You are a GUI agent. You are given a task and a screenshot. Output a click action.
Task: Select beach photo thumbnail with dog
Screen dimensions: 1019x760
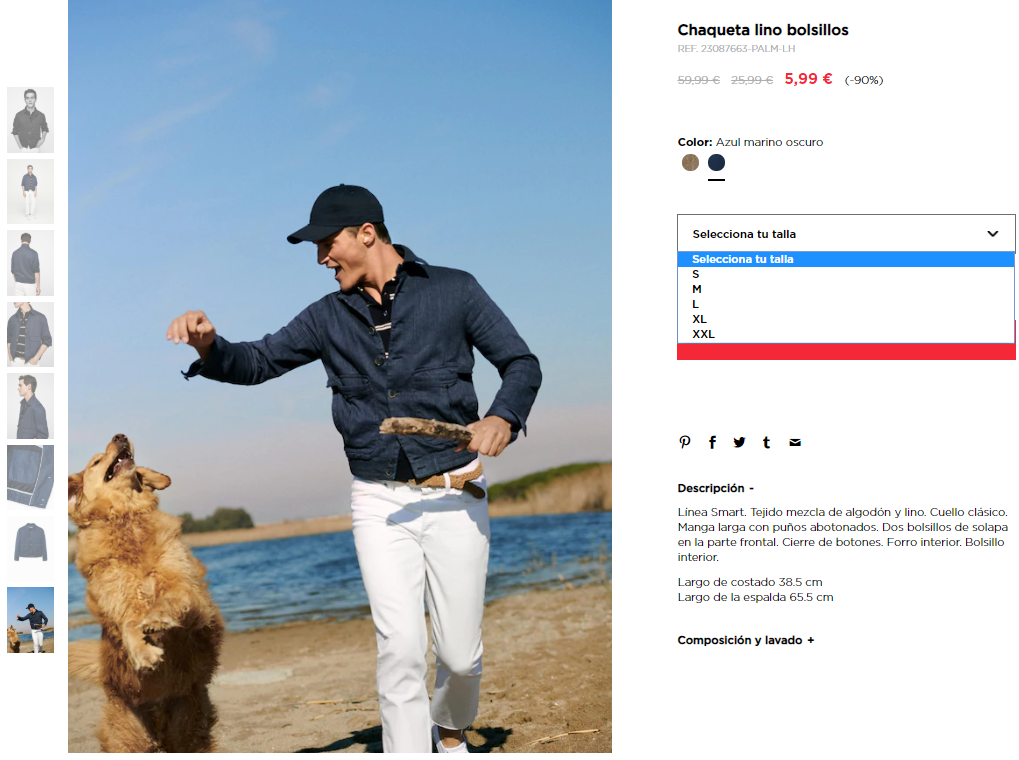31,620
